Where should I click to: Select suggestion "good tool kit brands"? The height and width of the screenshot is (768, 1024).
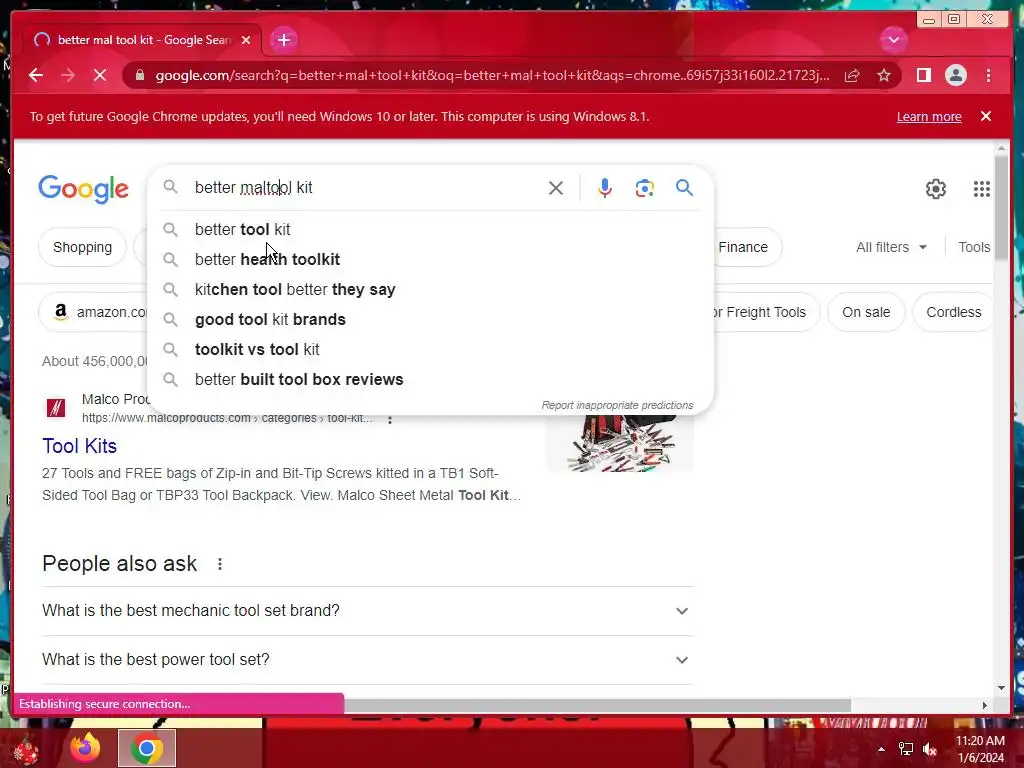pyautogui.click(x=431, y=319)
